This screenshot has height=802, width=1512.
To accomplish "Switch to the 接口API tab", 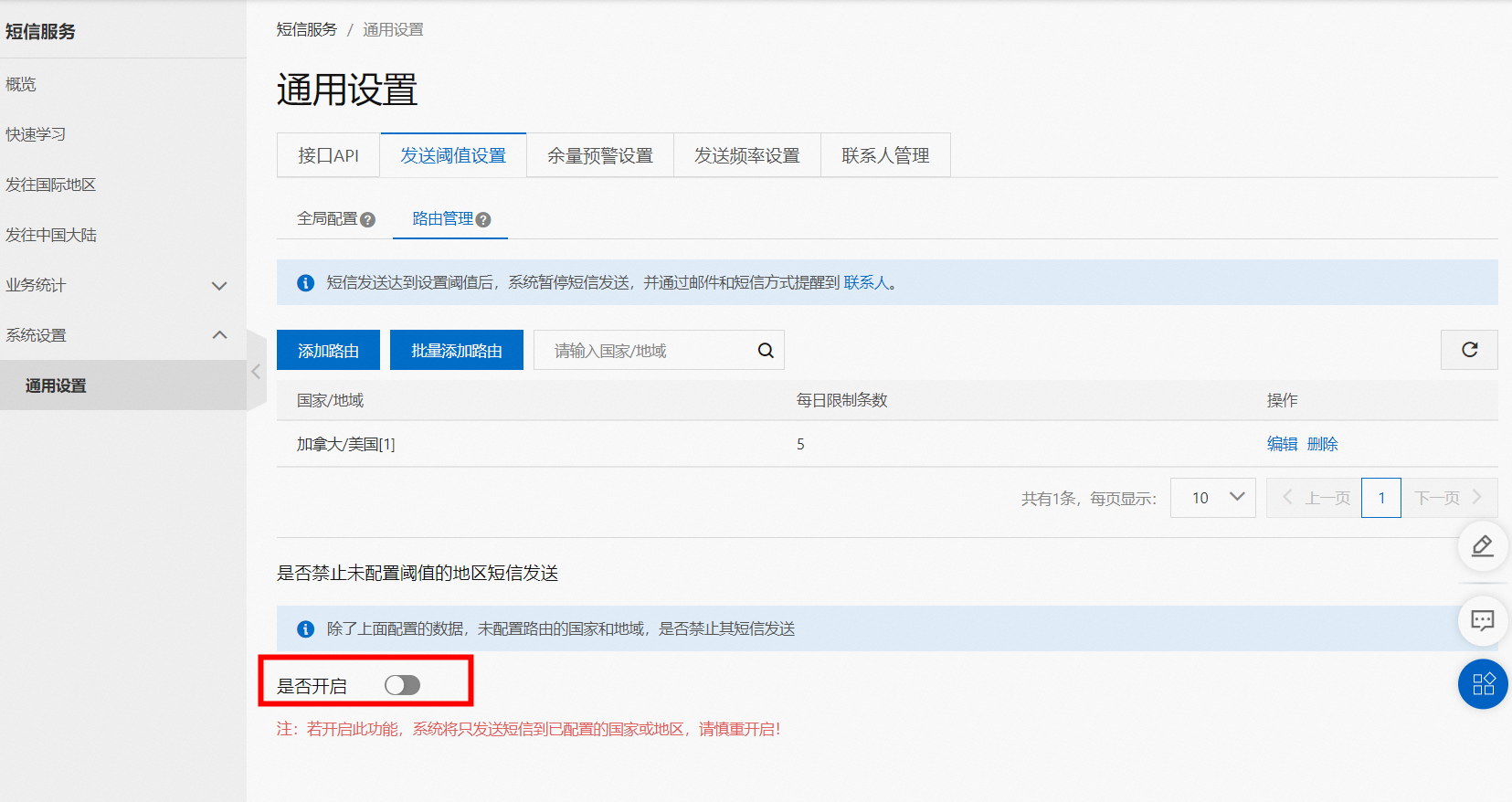I will [x=329, y=155].
